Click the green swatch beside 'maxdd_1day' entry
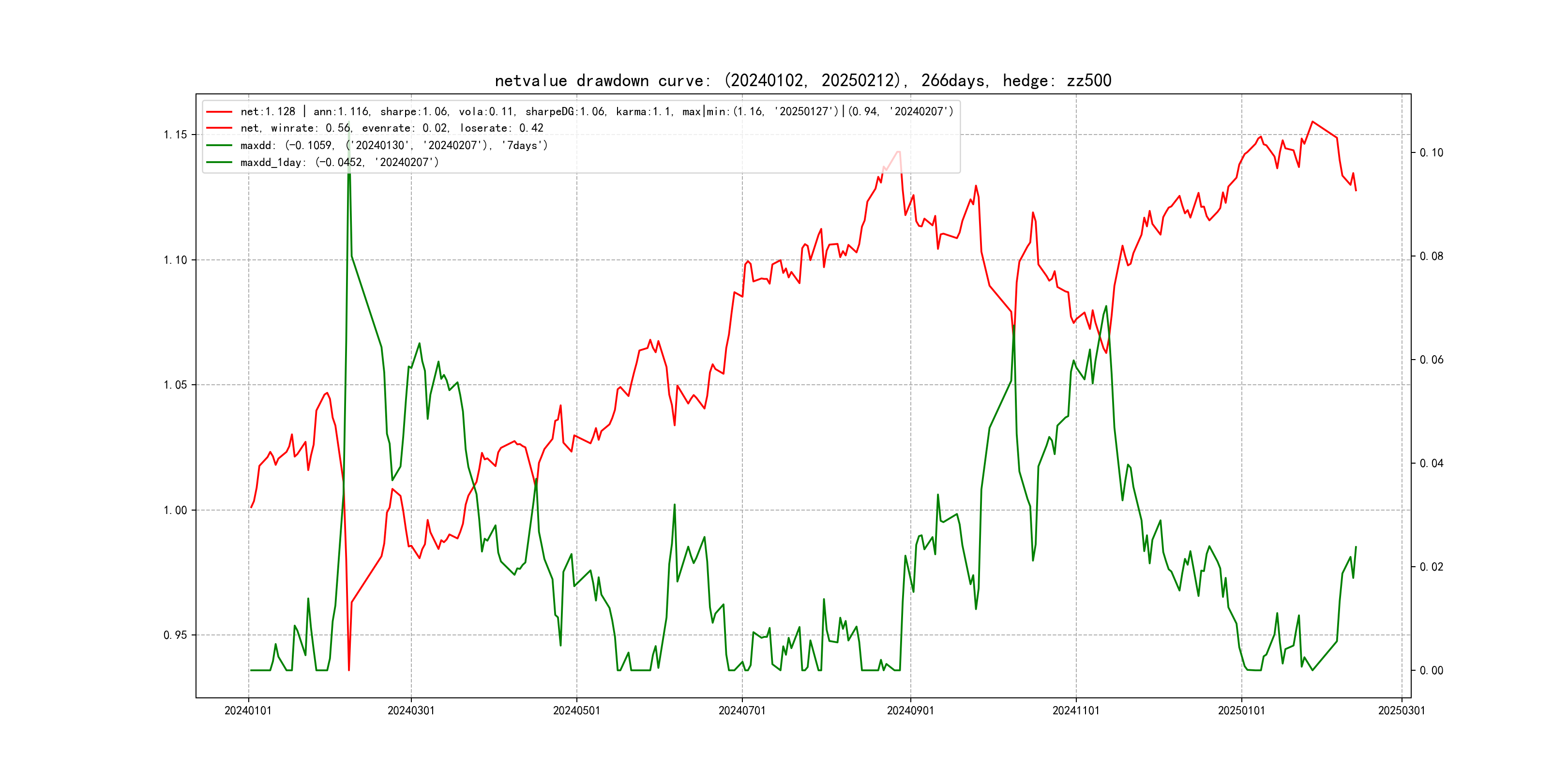 coord(219,163)
